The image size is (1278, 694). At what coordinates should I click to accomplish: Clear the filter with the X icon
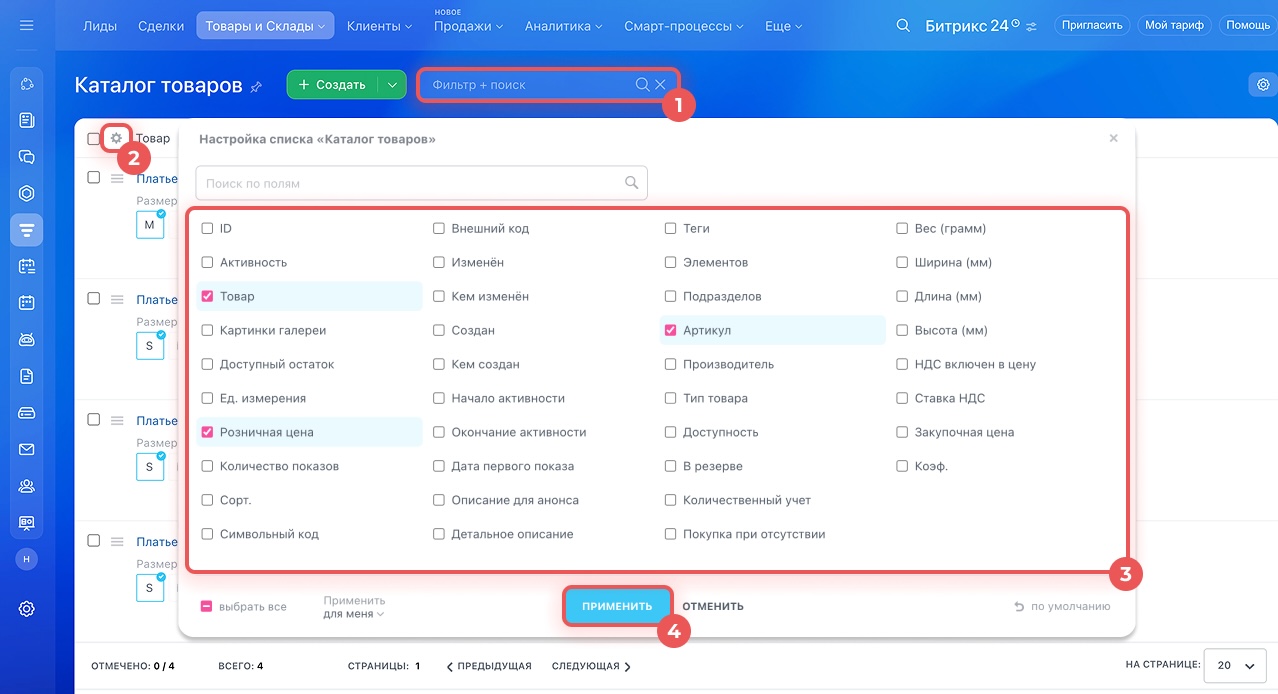coord(660,85)
